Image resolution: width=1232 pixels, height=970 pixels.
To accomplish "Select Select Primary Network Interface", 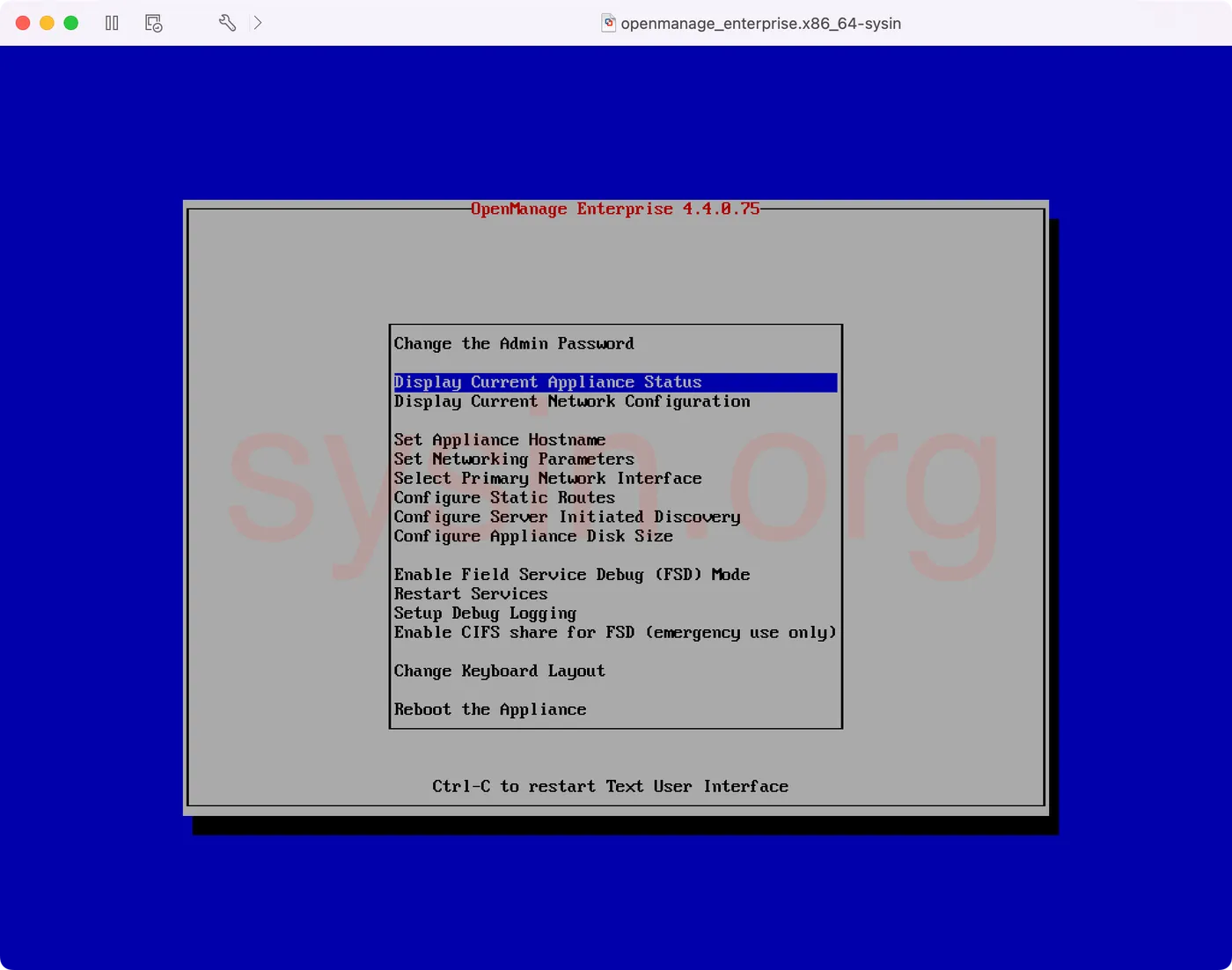I will pos(548,479).
